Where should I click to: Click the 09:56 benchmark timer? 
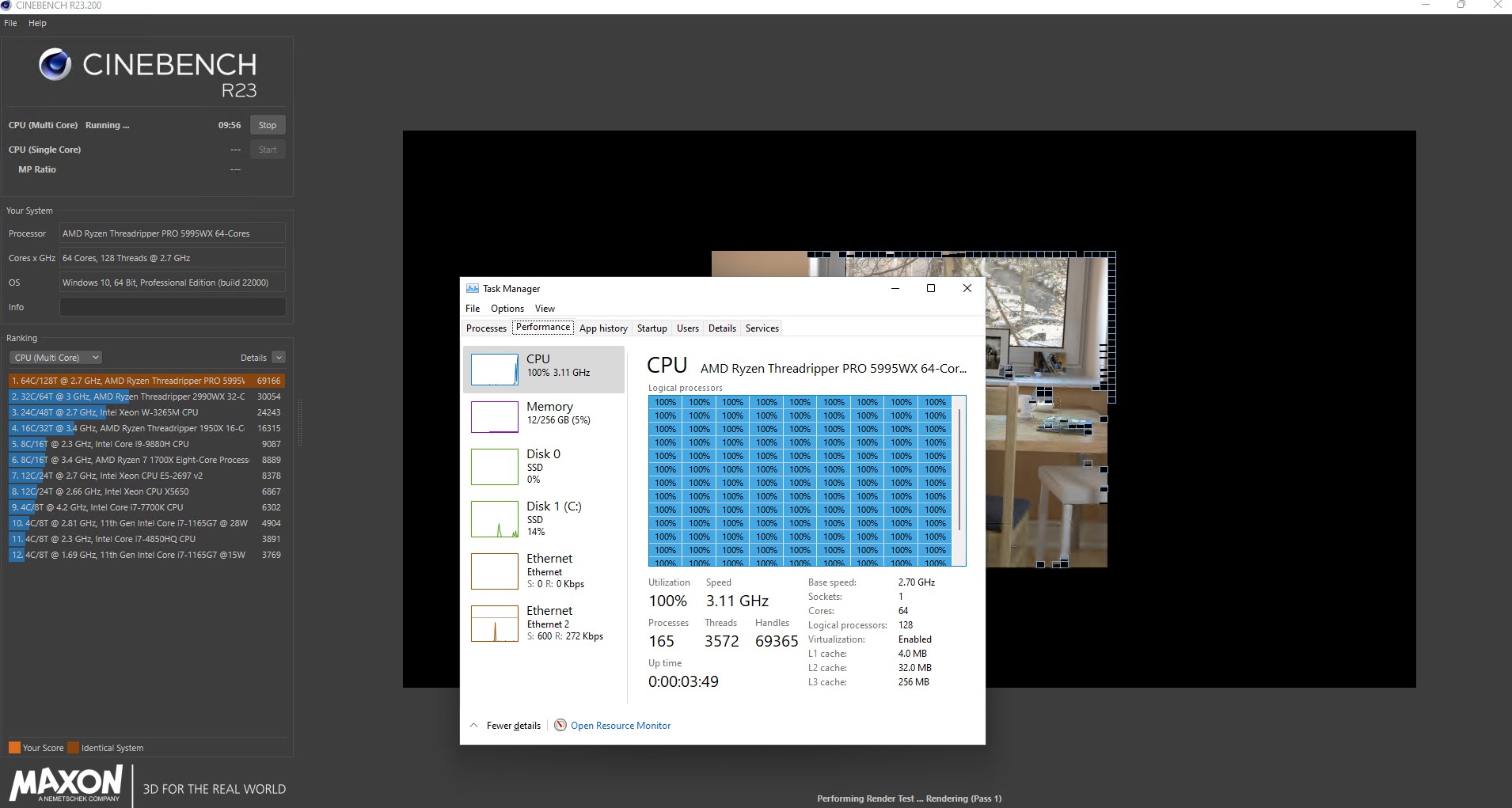coord(230,125)
